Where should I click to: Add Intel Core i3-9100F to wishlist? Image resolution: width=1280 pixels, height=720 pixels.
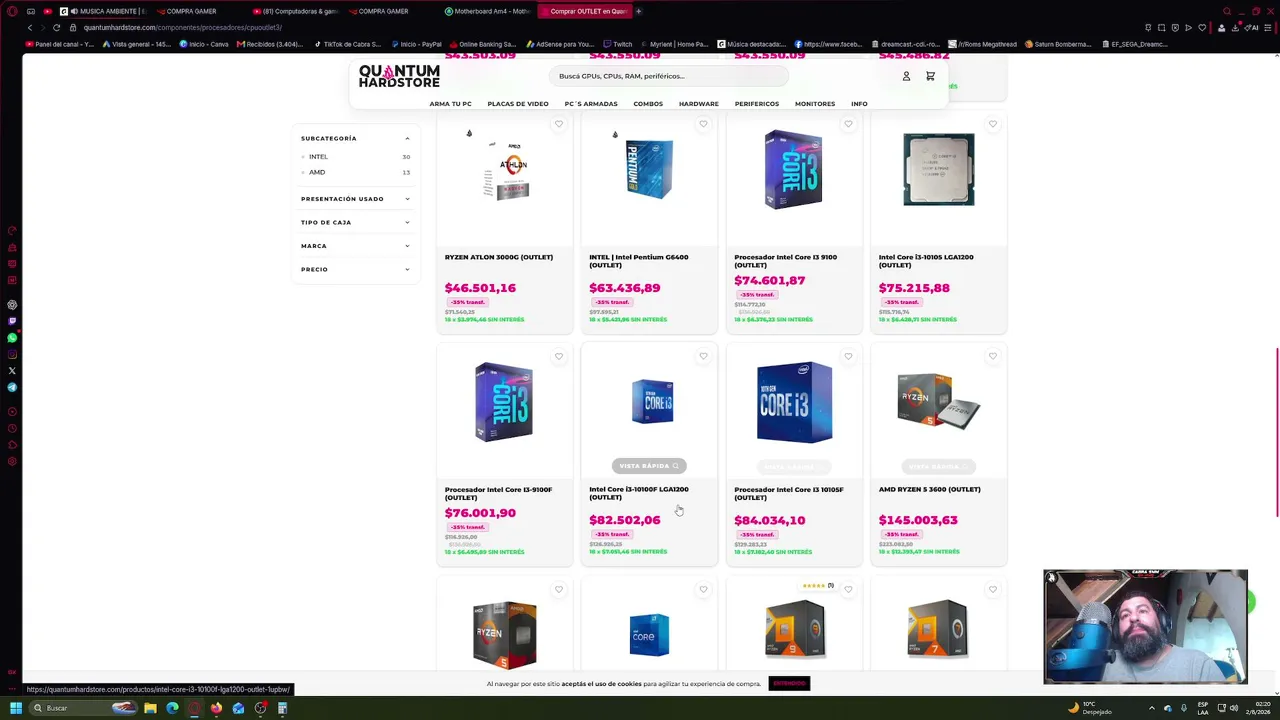point(559,356)
